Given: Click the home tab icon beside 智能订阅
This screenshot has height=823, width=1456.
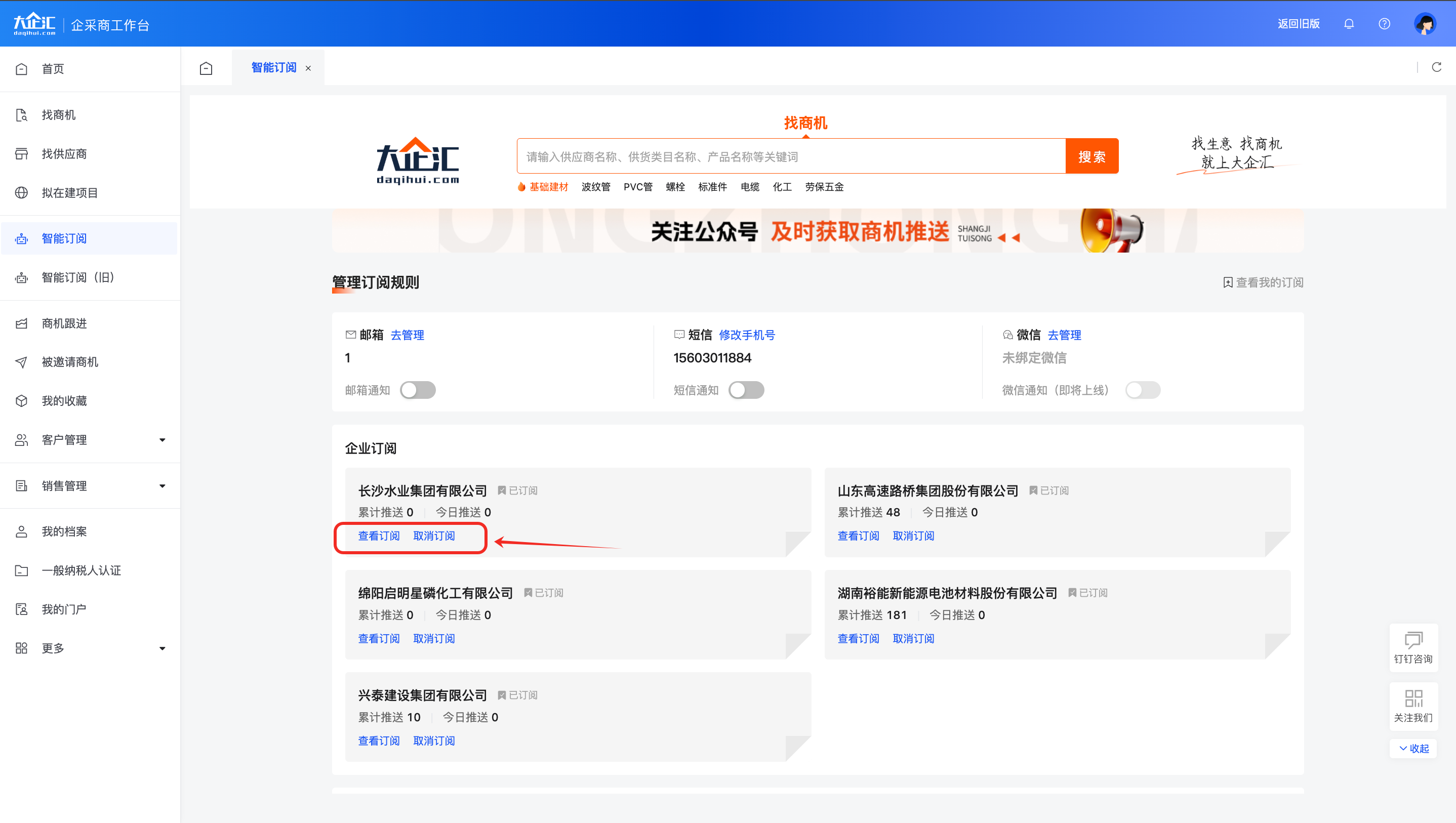Looking at the screenshot, I should coord(207,68).
